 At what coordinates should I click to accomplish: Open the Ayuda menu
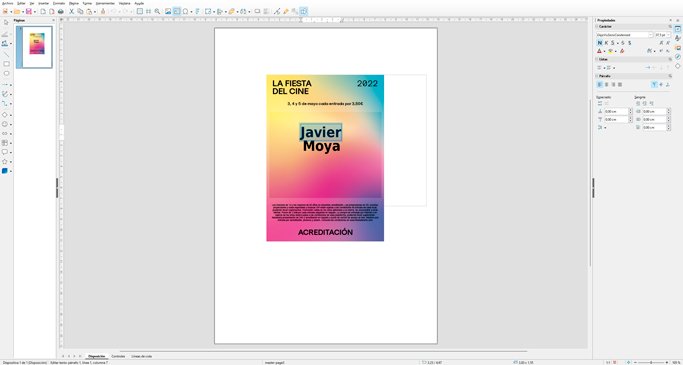tap(139, 3)
